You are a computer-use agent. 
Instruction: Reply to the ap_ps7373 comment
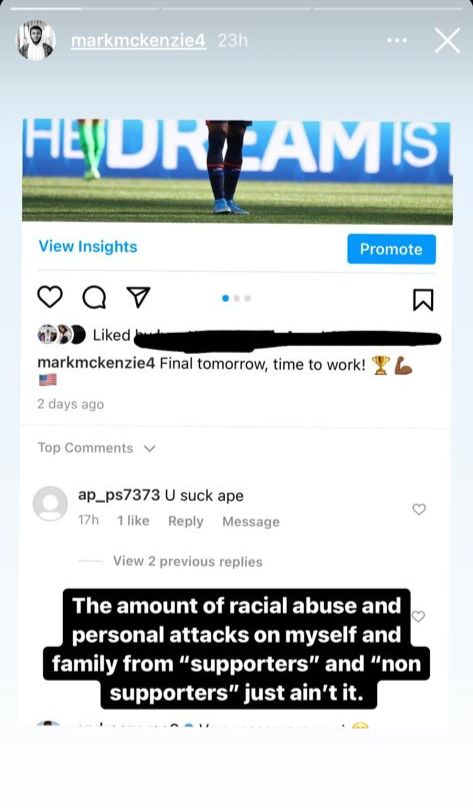pyautogui.click(x=185, y=521)
